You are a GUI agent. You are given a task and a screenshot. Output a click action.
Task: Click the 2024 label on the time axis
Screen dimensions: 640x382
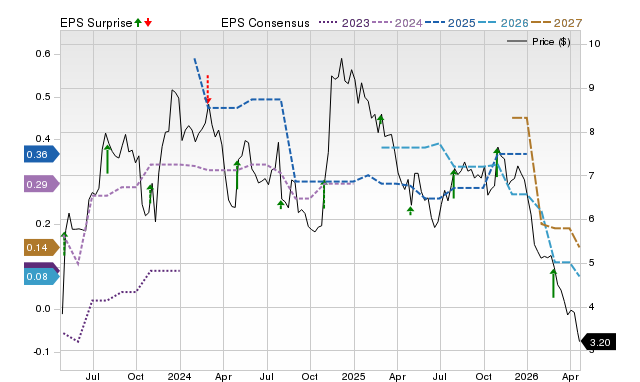coord(180,376)
